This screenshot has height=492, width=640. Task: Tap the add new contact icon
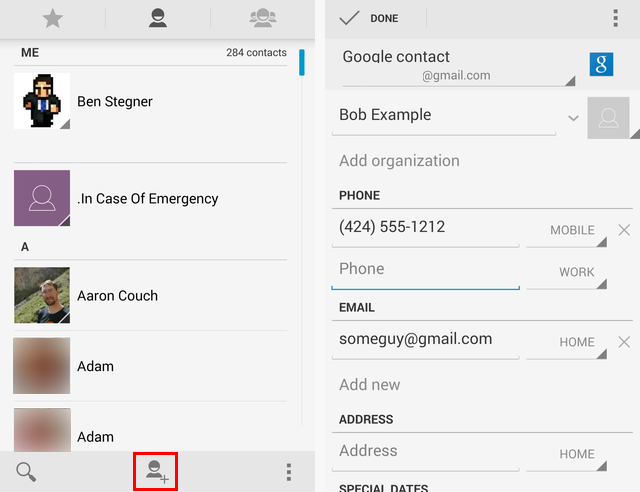point(156,472)
